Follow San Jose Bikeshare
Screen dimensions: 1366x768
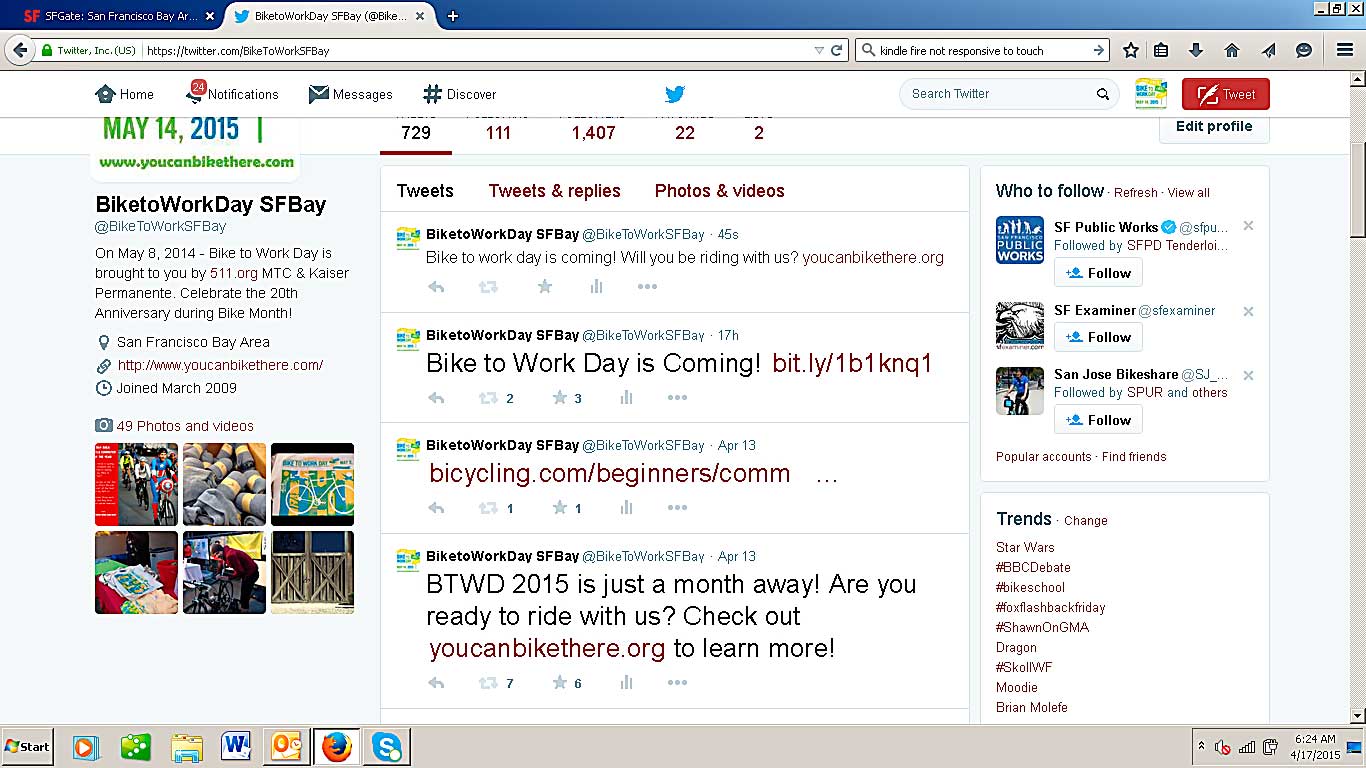click(x=1098, y=420)
